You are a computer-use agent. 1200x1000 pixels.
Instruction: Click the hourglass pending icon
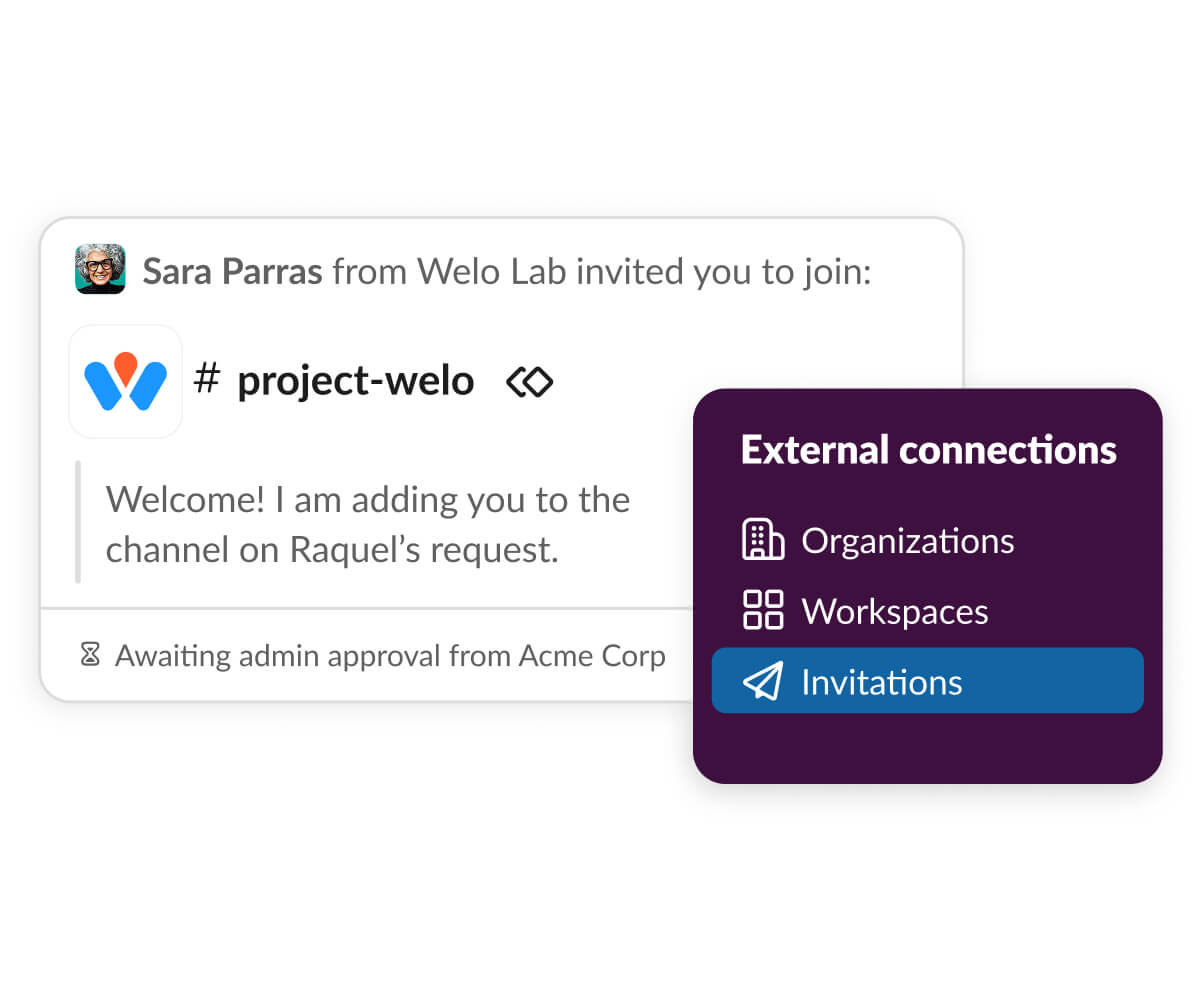[x=91, y=656]
